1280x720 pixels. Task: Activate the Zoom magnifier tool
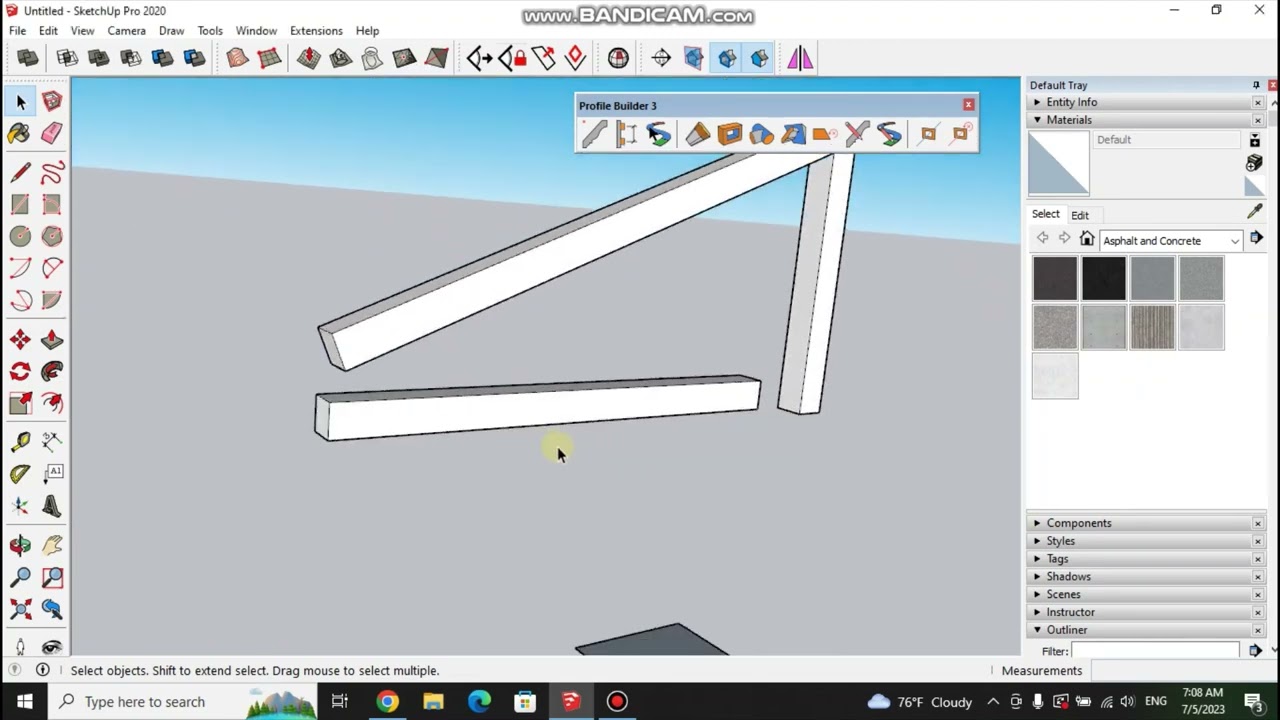[20, 577]
